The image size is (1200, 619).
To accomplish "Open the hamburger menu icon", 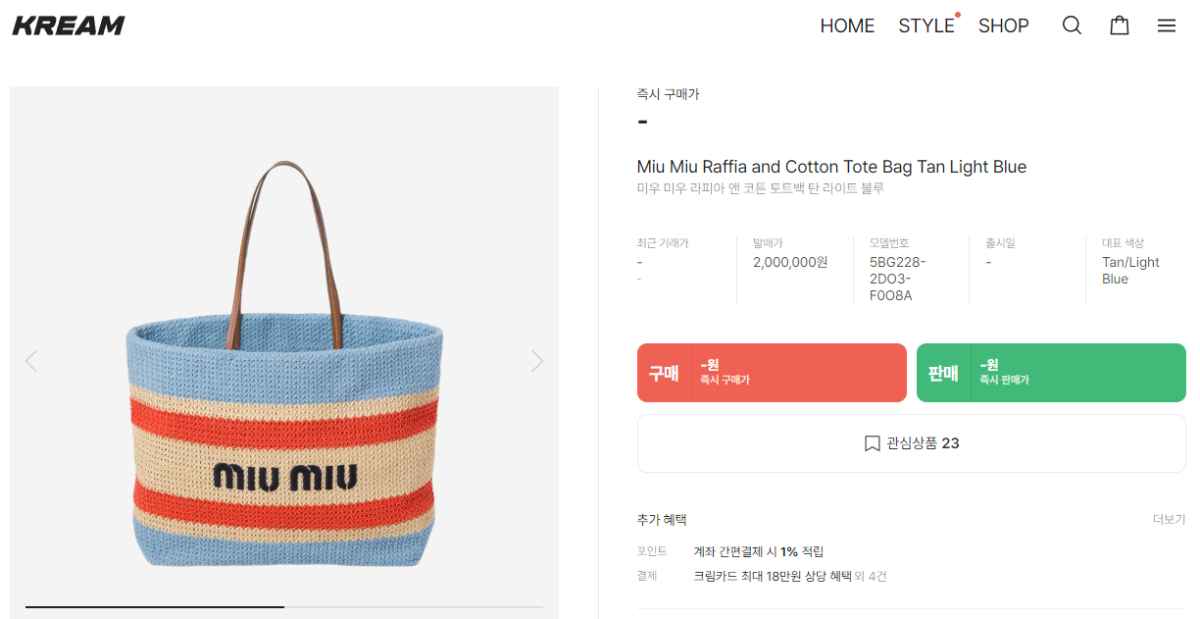I will (1166, 26).
